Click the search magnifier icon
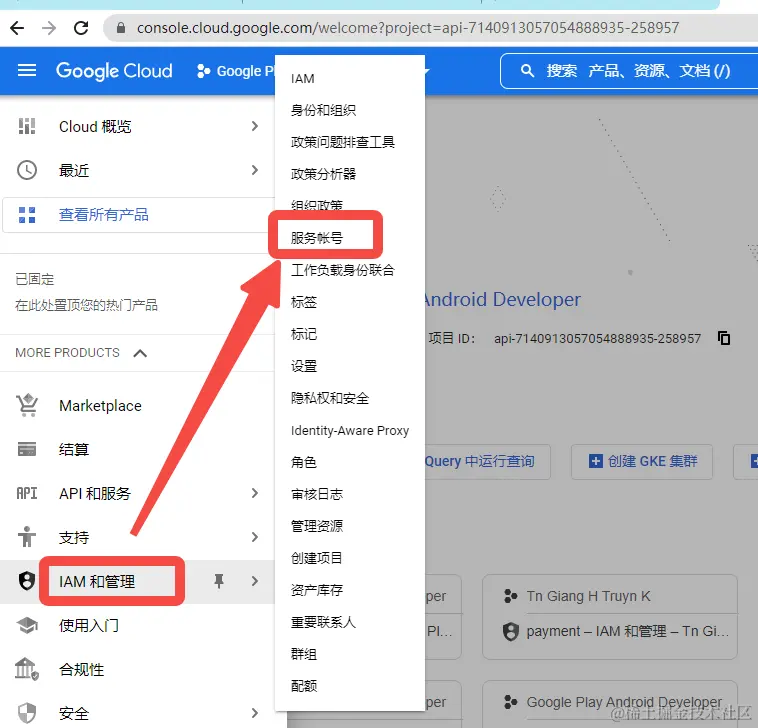The width and height of the screenshot is (758, 728). pyautogui.click(x=527, y=71)
